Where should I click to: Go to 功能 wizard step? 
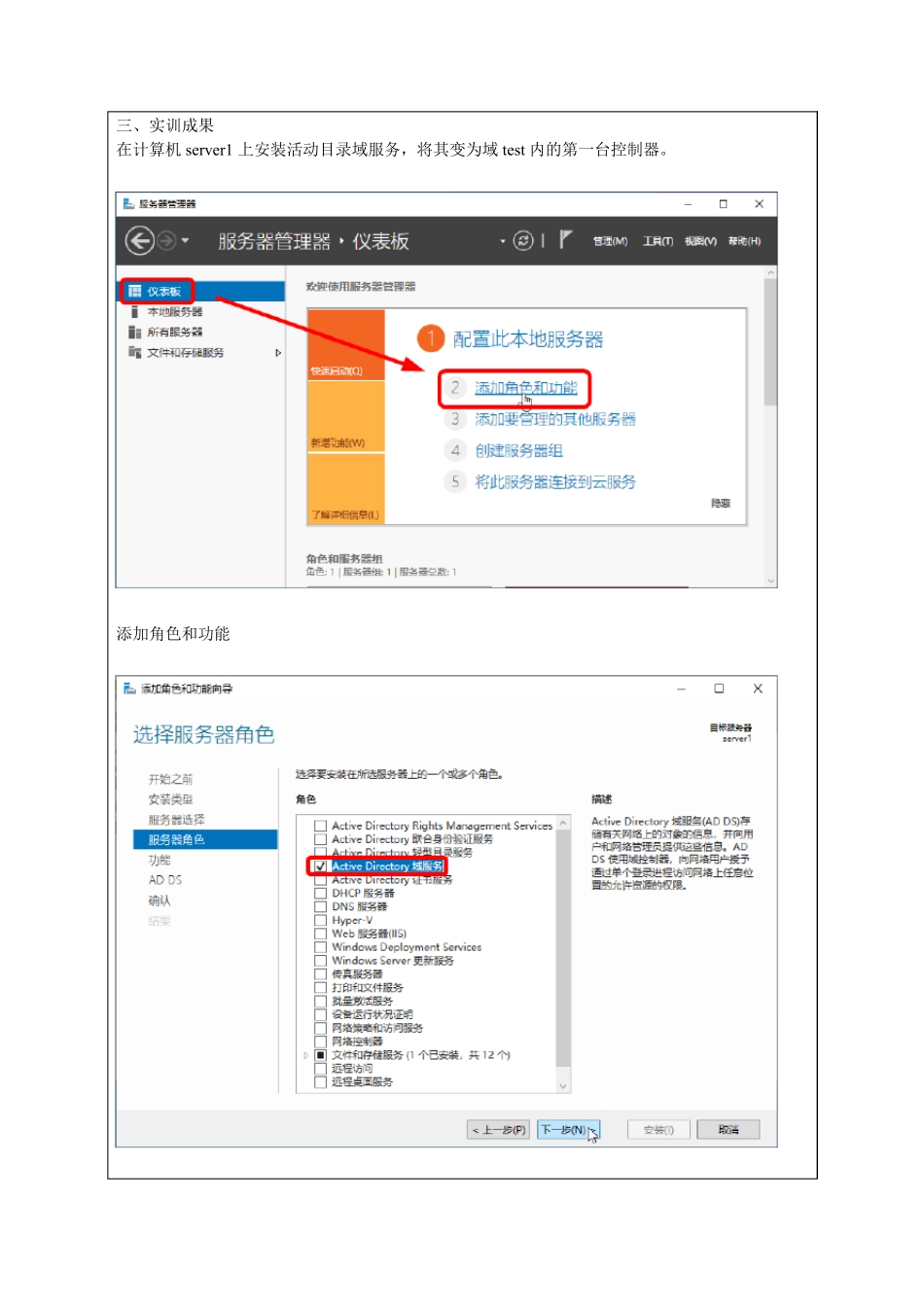tap(160, 860)
